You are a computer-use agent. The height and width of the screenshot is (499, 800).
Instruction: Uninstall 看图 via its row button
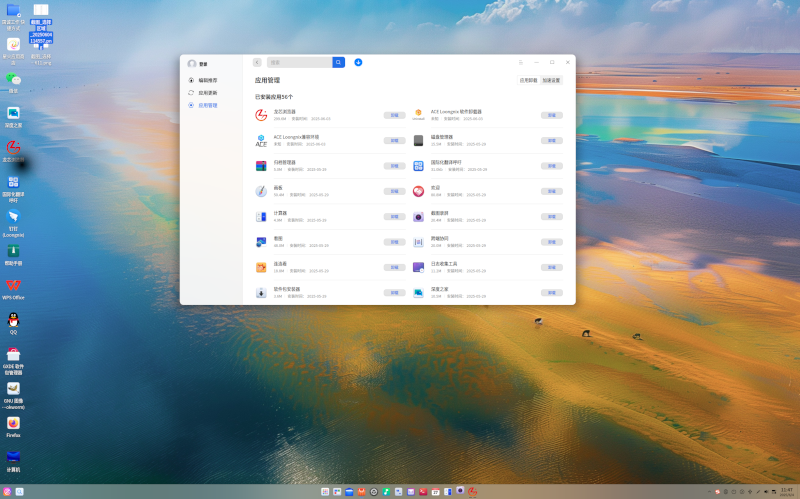pos(394,242)
